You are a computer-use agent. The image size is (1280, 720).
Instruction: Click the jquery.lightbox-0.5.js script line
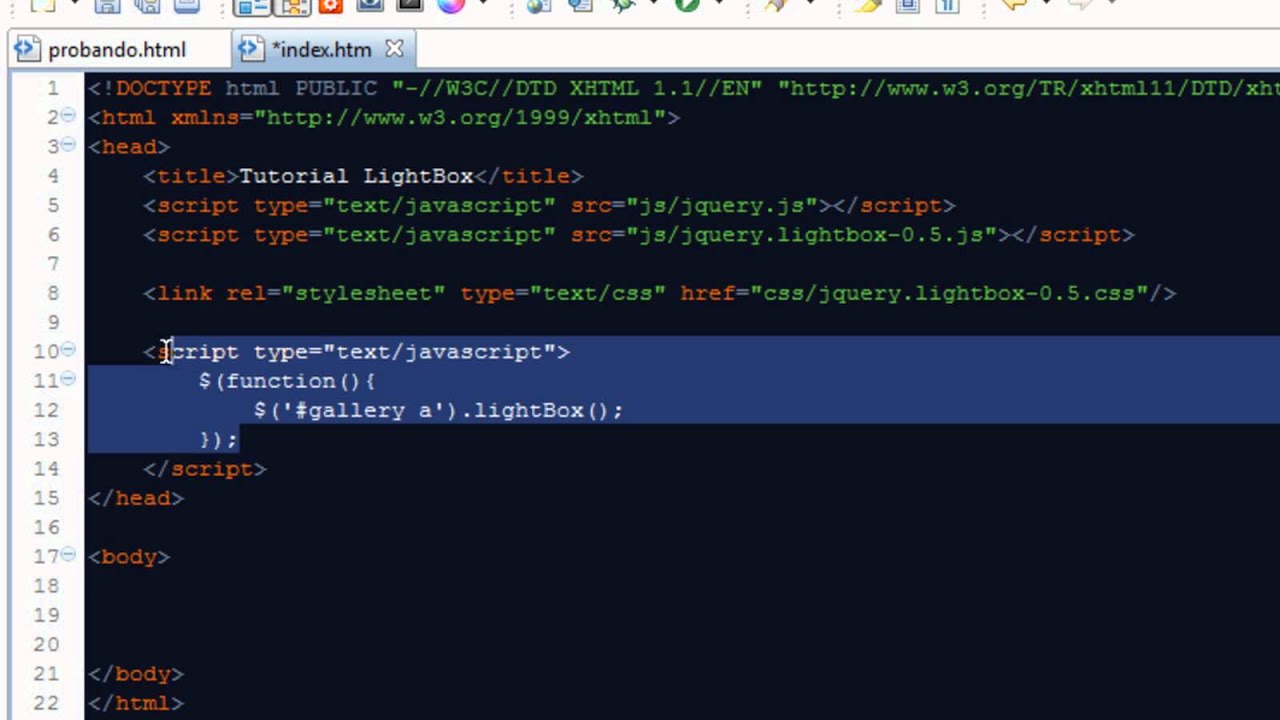[x=639, y=234]
